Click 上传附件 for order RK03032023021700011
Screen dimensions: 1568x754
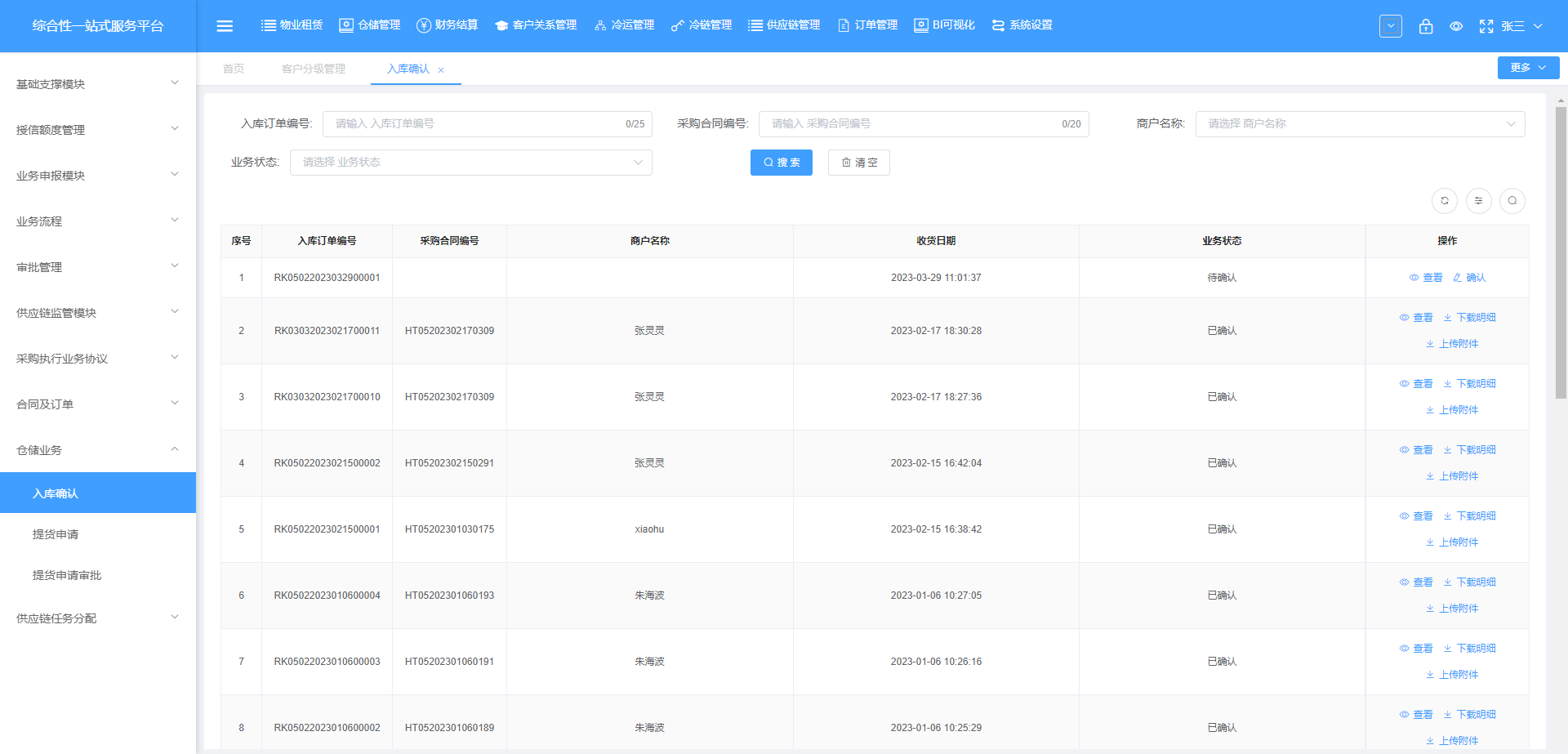[1452, 344]
